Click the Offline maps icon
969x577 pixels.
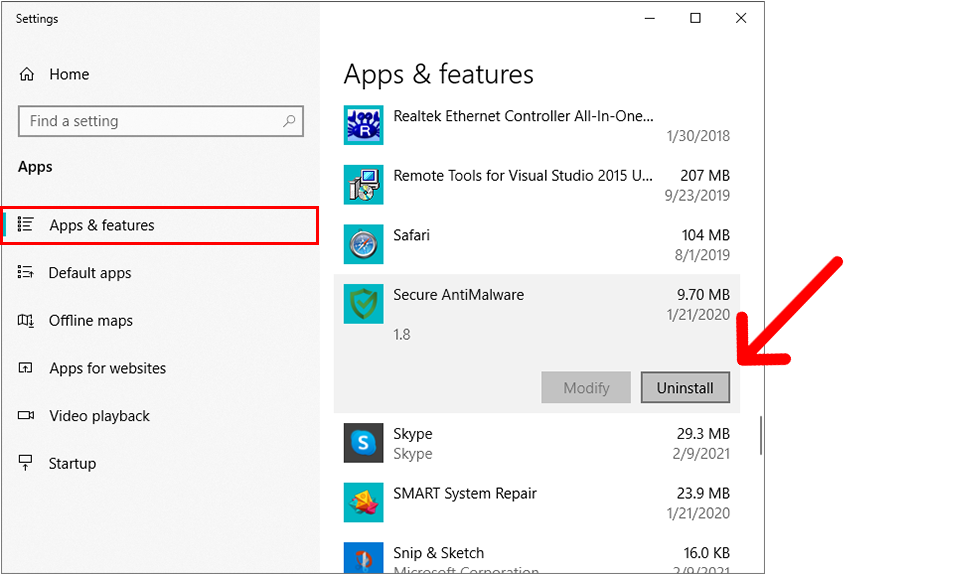click(25, 320)
